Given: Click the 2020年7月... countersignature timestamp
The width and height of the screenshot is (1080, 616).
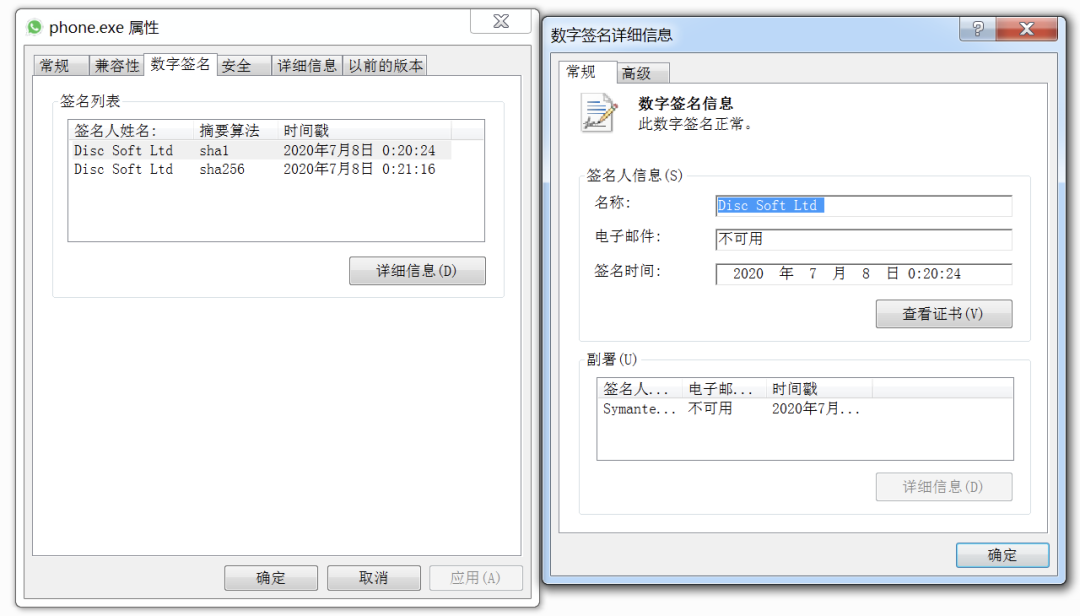Looking at the screenshot, I should click(x=816, y=409).
